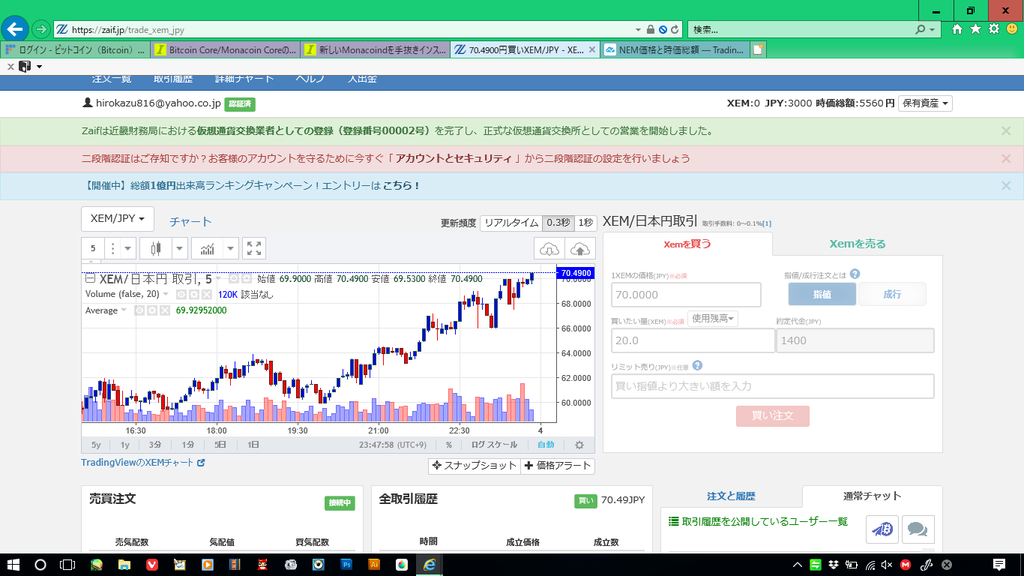Image resolution: width=1024 pixels, height=576 pixels.
Task: Select 指値 limit order type
Action: [x=822, y=294]
